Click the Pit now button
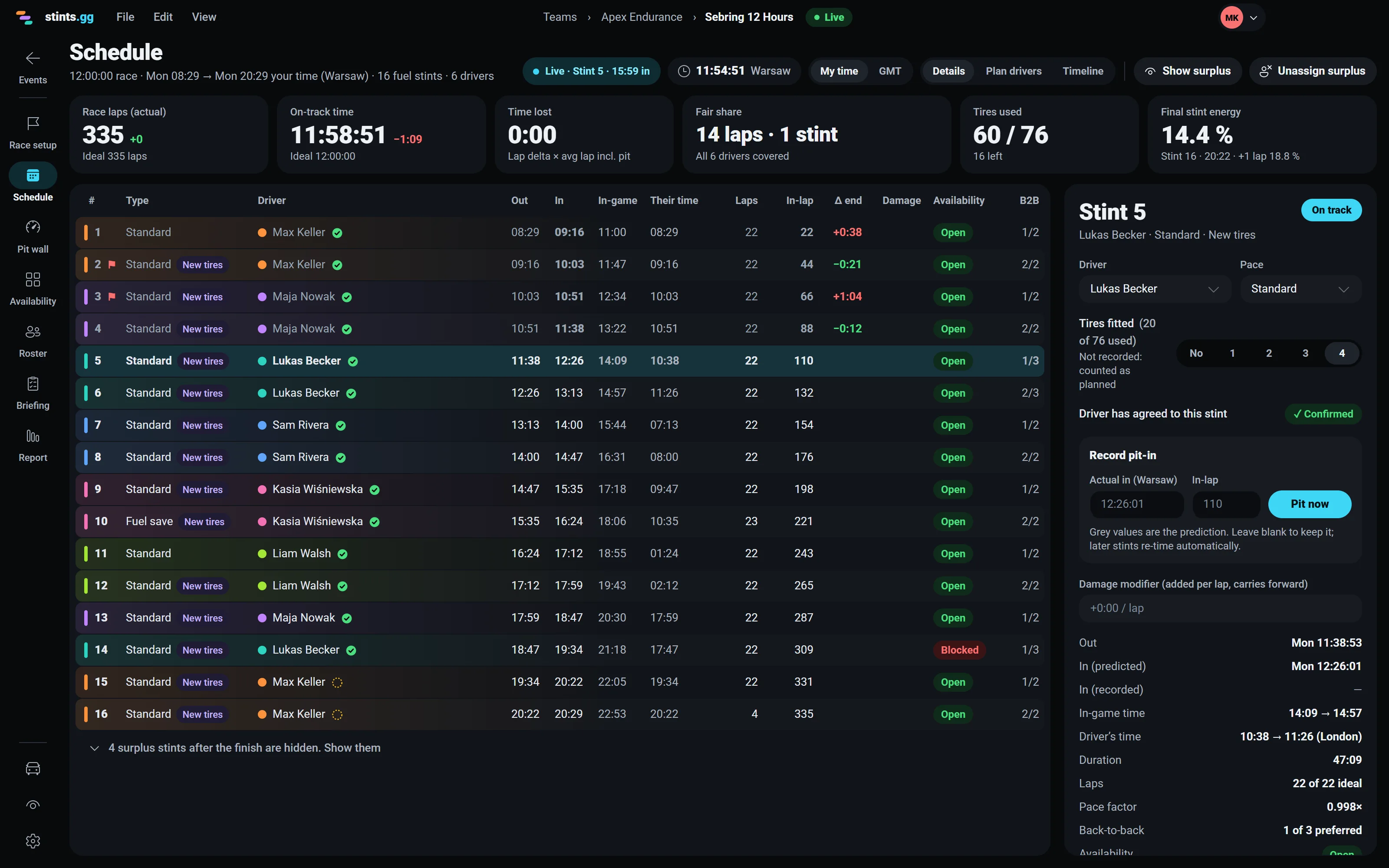The image size is (1389, 868). pos(1309,504)
